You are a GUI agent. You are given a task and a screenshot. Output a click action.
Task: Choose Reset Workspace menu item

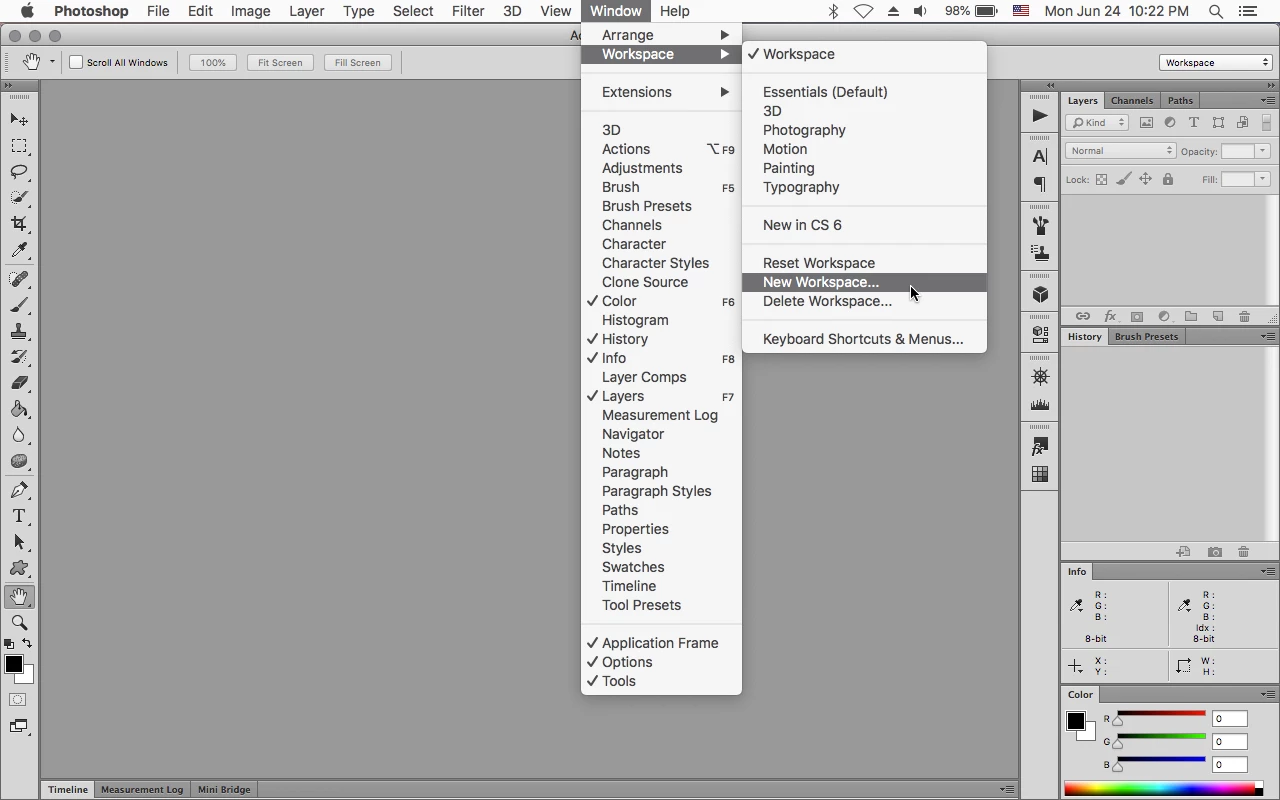[864, 263]
